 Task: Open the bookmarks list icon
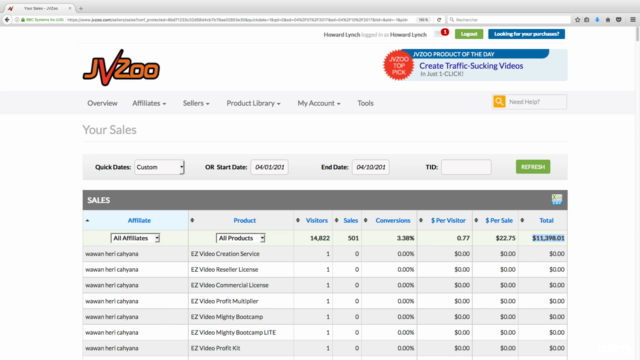pos(587,20)
